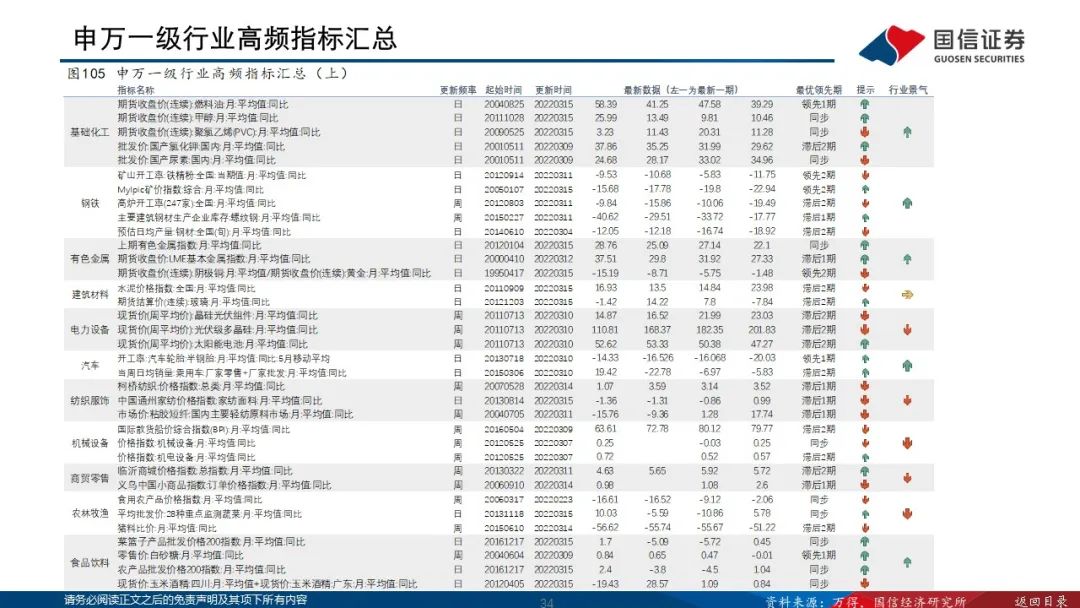Click the yellow sideways arrow for 建筑材料 景气
This screenshot has height=608, width=1080.
pos(907,294)
